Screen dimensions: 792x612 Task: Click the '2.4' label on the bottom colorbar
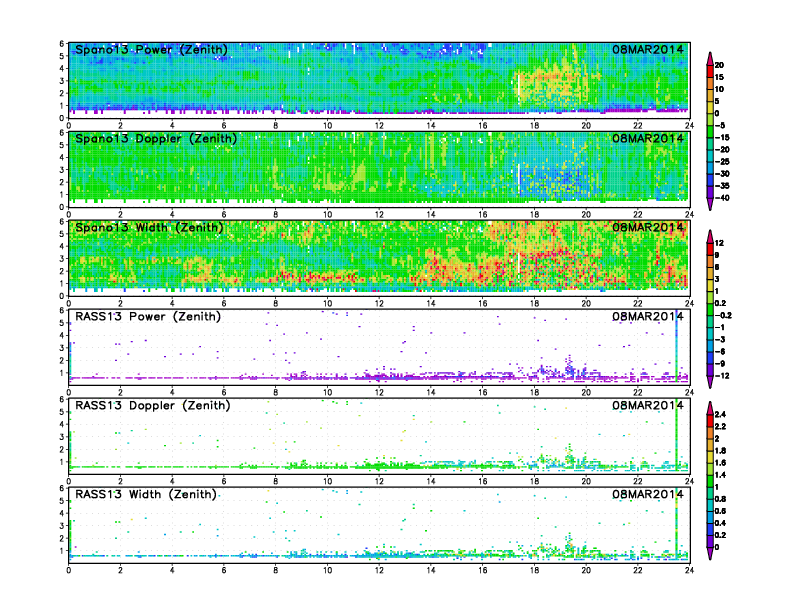click(x=720, y=414)
